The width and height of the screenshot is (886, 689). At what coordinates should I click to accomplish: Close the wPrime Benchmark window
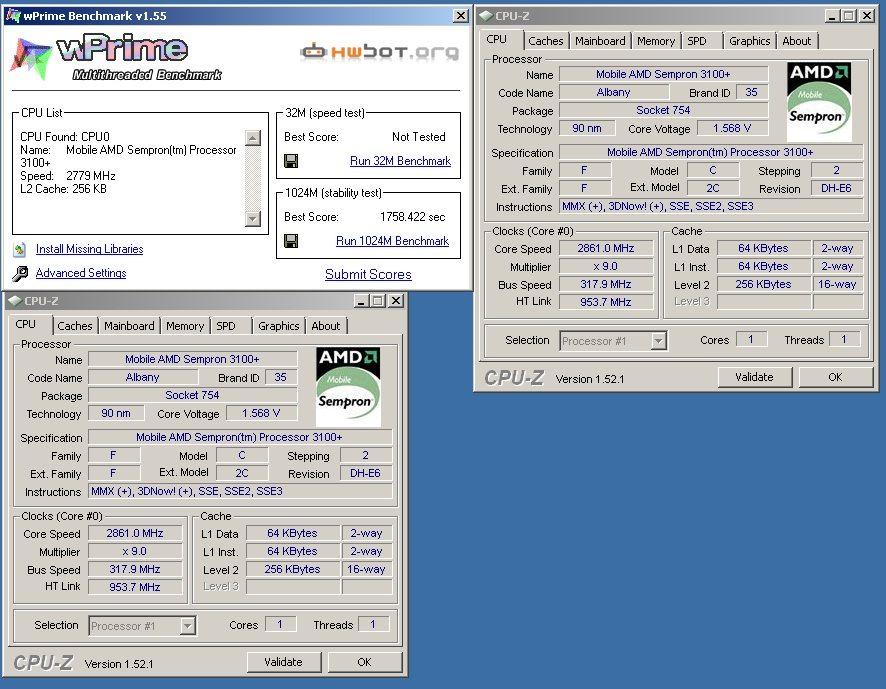(461, 16)
